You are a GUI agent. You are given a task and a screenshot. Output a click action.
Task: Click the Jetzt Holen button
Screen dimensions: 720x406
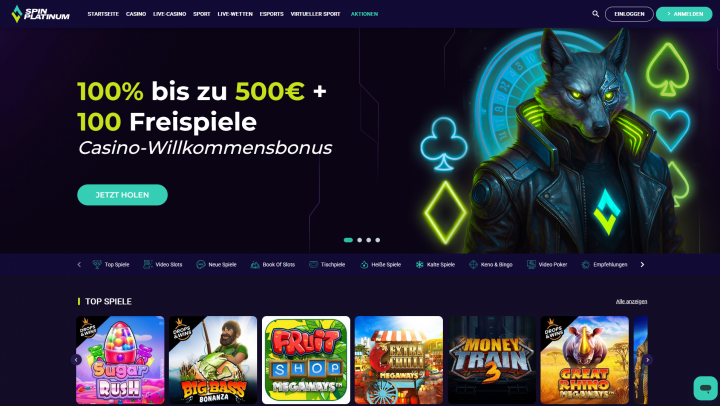coord(123,195)
